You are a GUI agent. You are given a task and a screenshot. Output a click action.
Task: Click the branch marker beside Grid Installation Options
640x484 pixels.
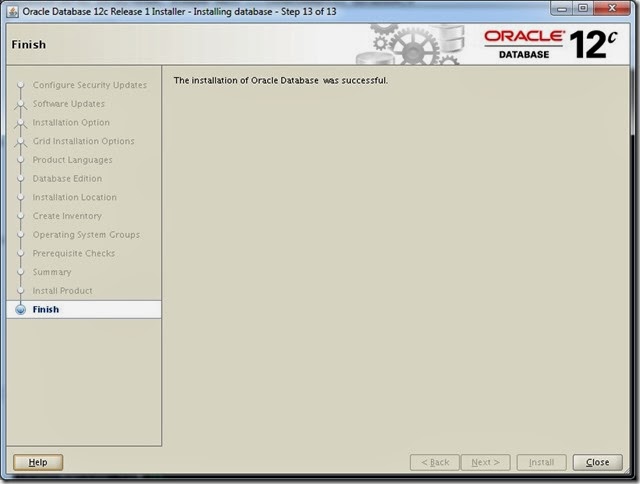[x=20, y=142]
